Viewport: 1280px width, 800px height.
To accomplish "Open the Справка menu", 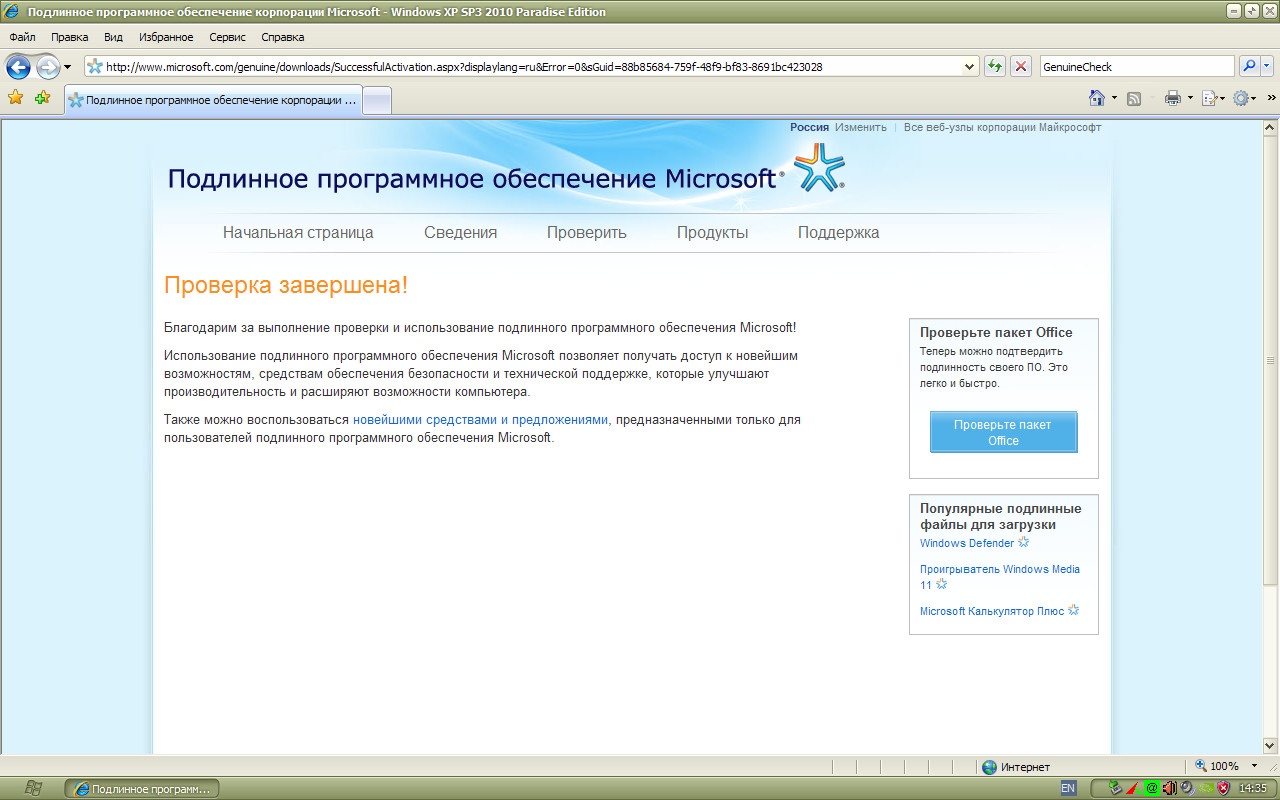I will (283, 37).
